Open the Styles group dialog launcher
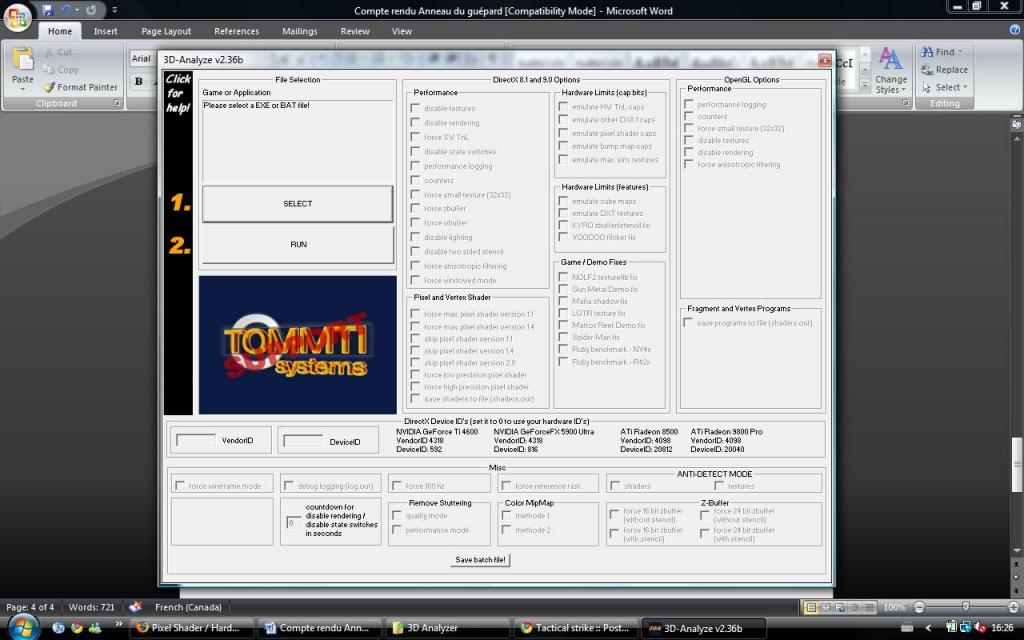The width and height of the screenshot is (1024, 640). pyautogui.click(x=905, y=103)
